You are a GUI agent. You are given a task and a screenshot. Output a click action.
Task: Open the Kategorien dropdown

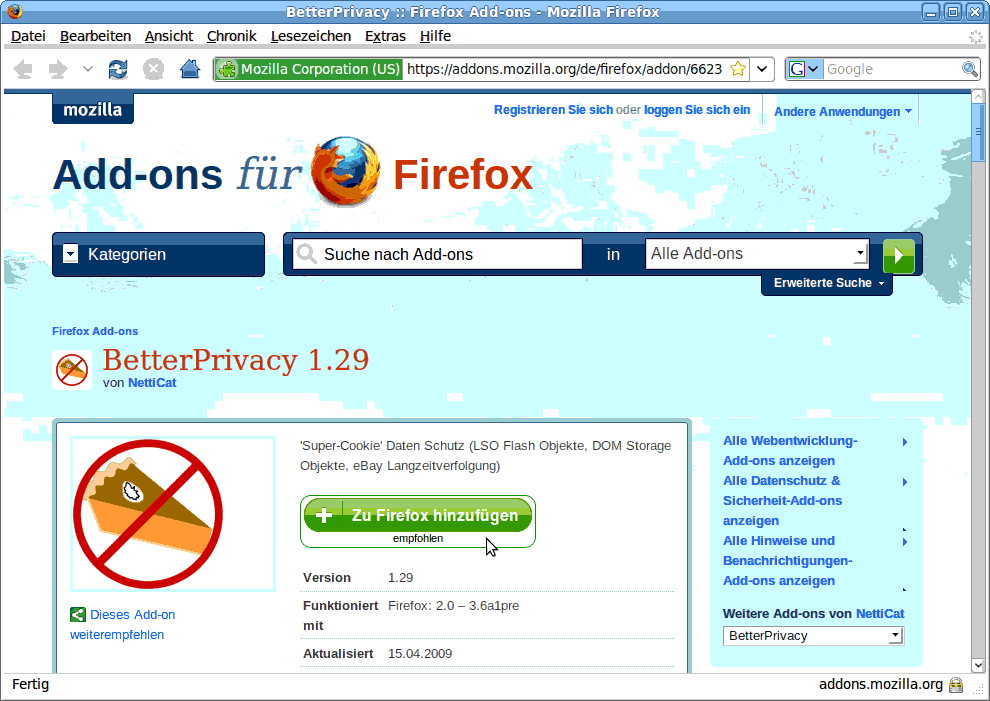[x=158, y=255]
